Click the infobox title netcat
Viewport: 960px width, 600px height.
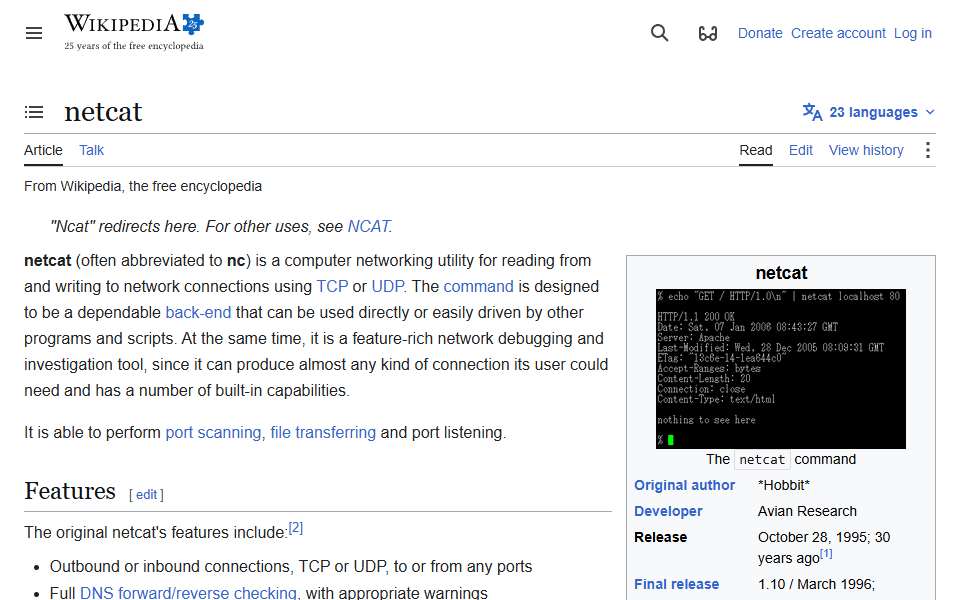click(781, 273)
